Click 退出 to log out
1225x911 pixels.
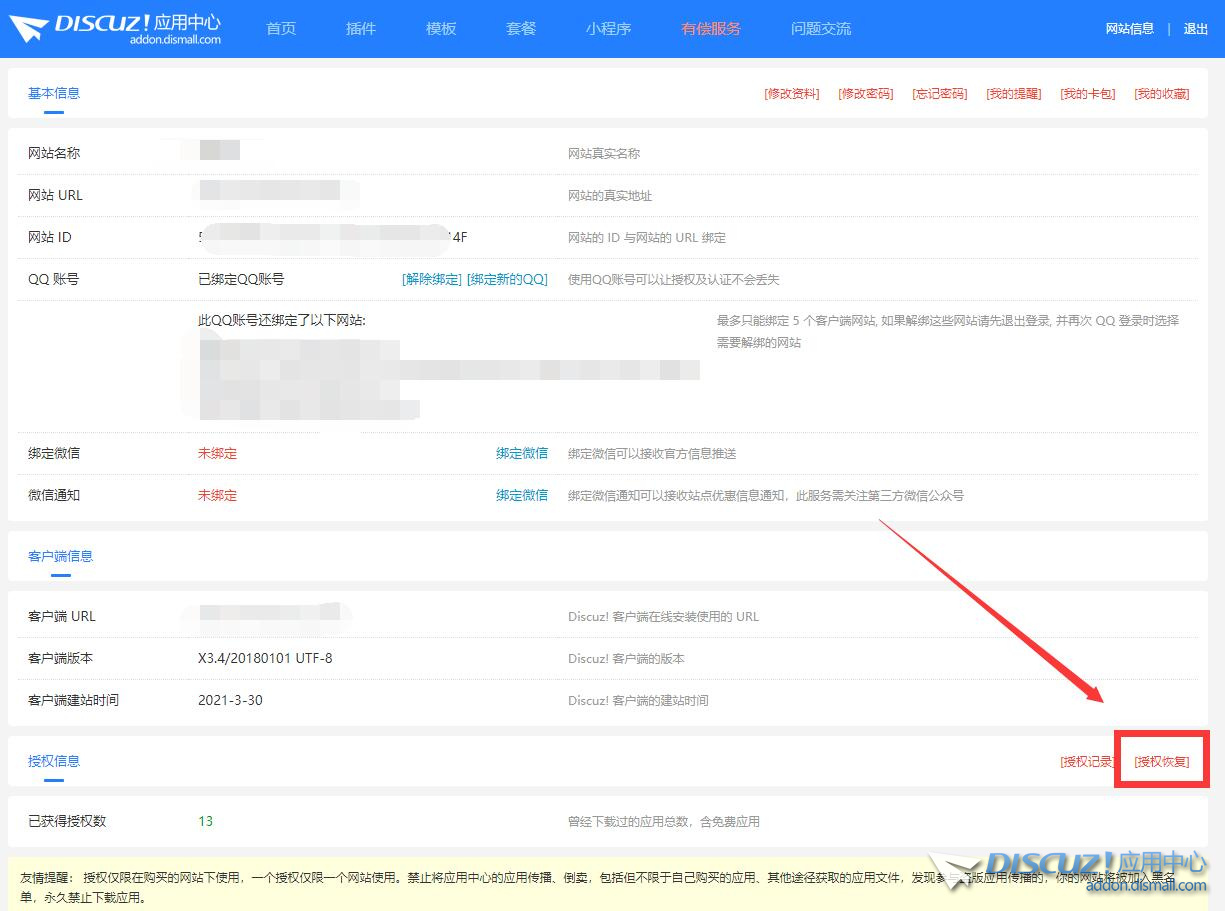pos(1196,29)
